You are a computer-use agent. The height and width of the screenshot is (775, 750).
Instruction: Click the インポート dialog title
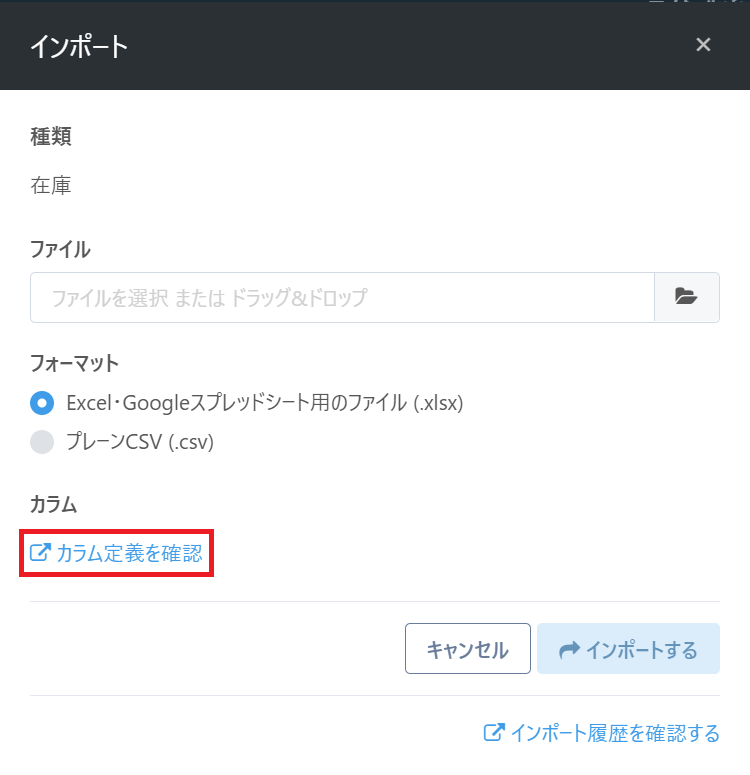(79, 46)
